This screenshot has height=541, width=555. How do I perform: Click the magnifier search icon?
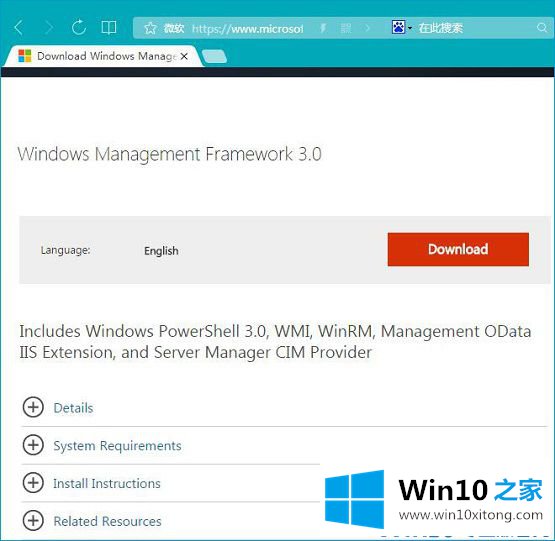coord(542,28)
